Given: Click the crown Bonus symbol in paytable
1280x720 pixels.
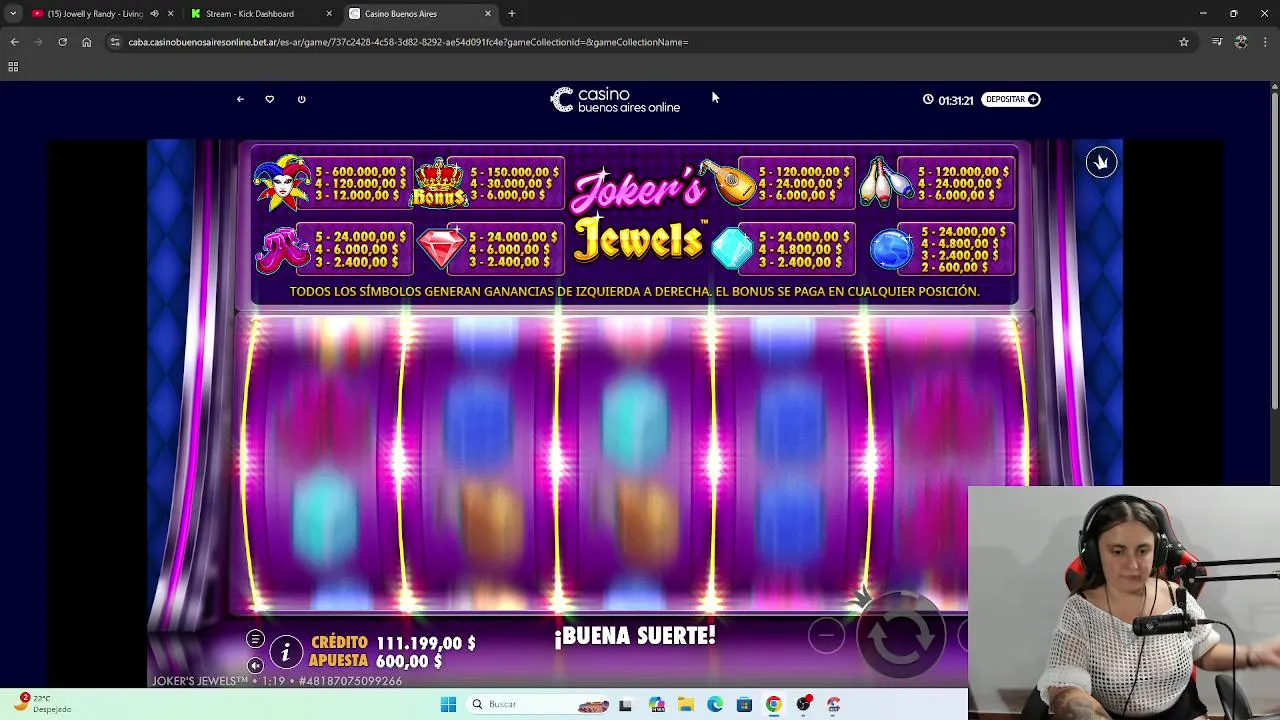Looking at the screenshot, I should coord(439,182).
